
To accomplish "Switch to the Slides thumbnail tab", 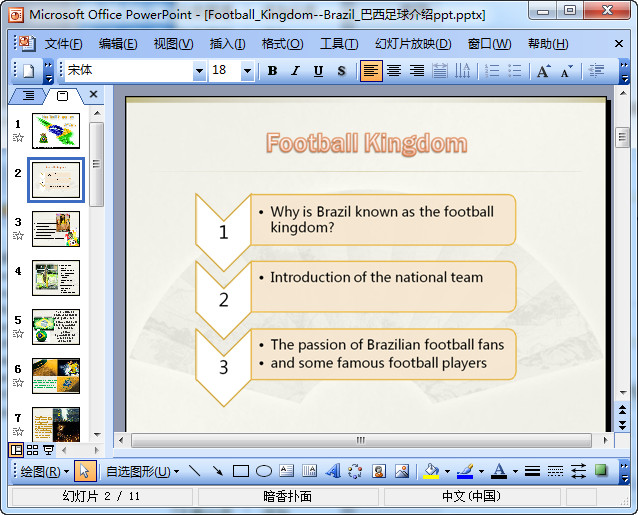I will pos(62,96).
